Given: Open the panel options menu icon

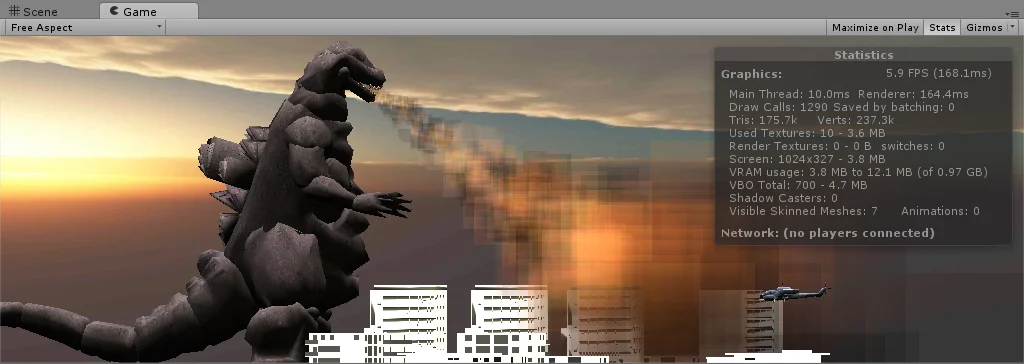Looking at the screenshot, I should click(1013, 13).
